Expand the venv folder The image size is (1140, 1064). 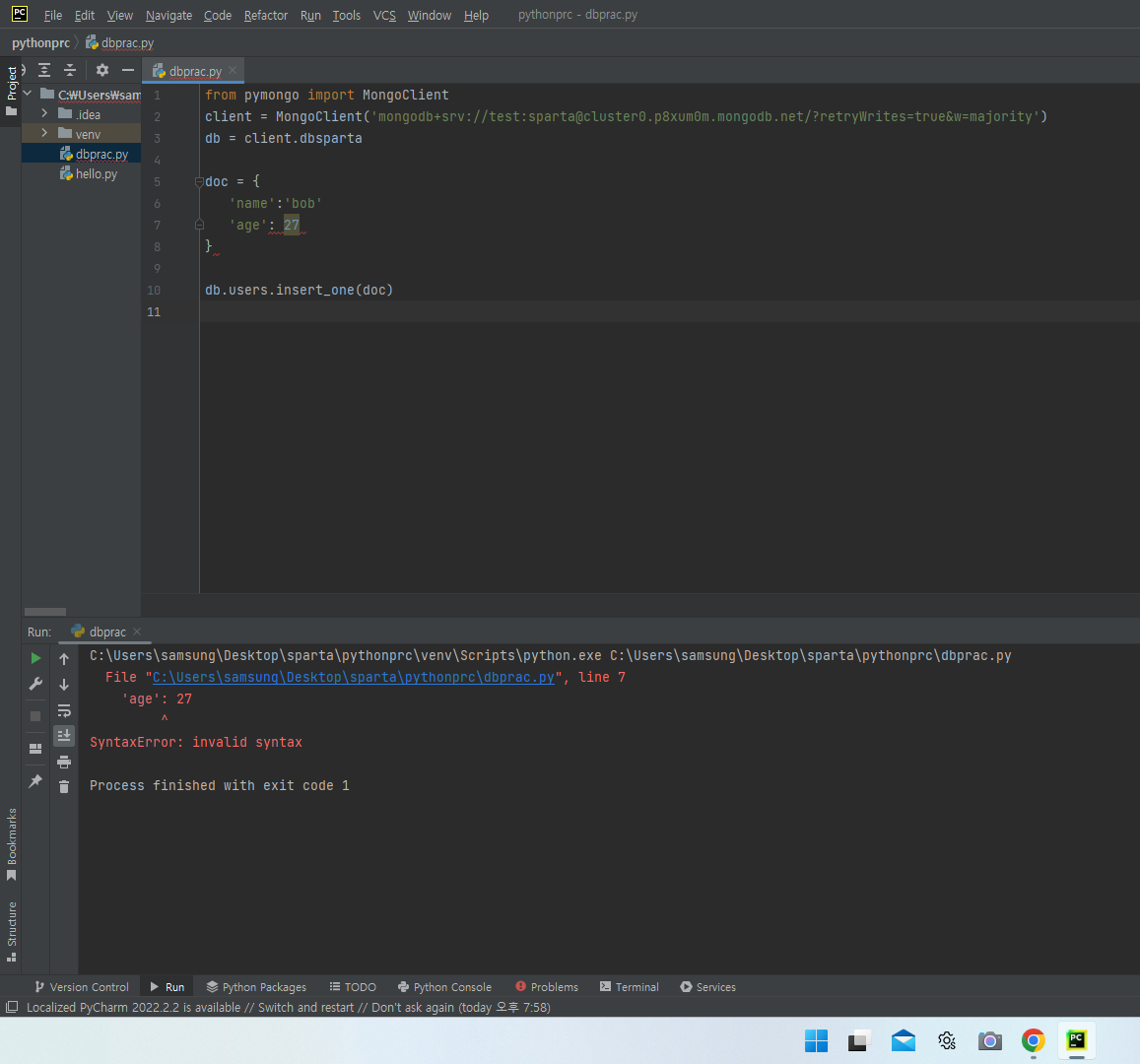pyautogui.click(x=44, y=133)
